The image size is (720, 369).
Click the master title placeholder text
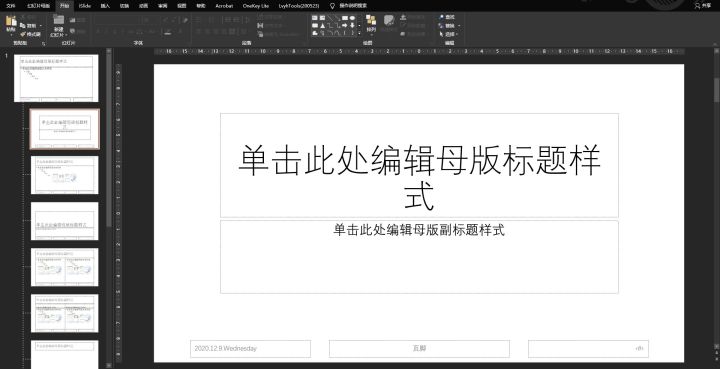tap(419, 177)
